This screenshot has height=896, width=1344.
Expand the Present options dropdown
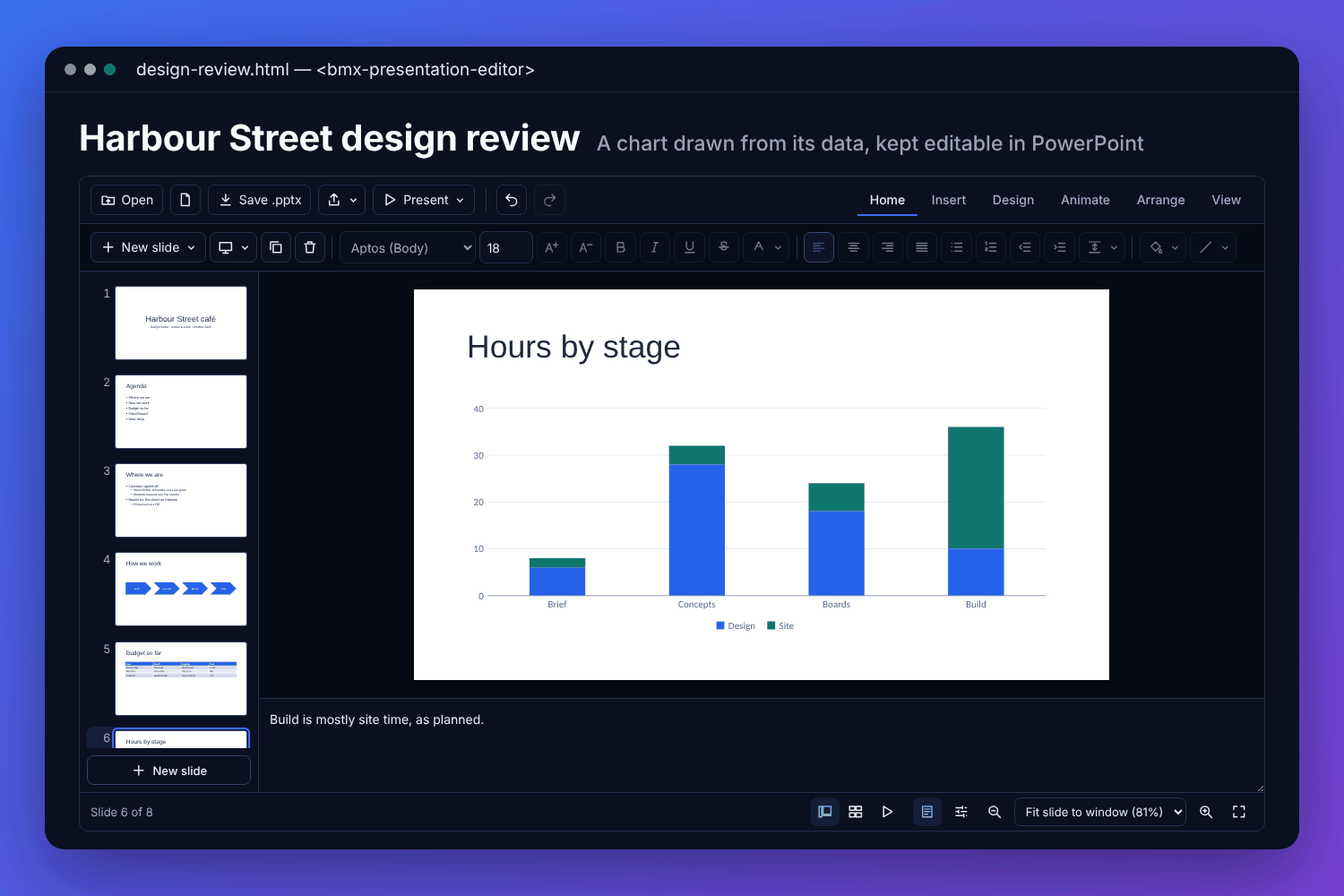pos(425,200)
